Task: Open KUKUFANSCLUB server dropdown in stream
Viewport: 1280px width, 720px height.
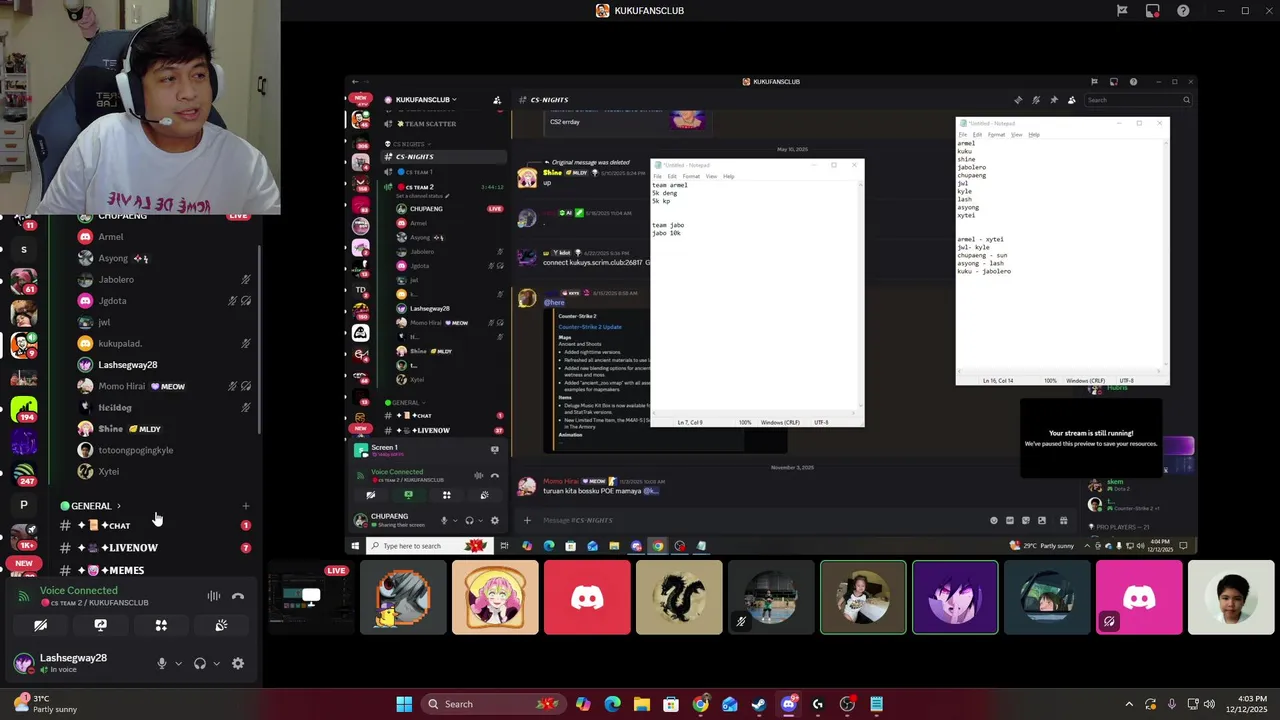Action: click(426, 100)
